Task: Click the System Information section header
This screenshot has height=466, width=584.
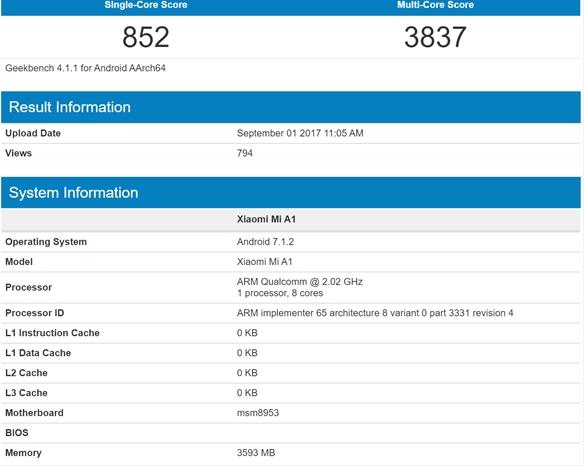Action: point(291,193)
